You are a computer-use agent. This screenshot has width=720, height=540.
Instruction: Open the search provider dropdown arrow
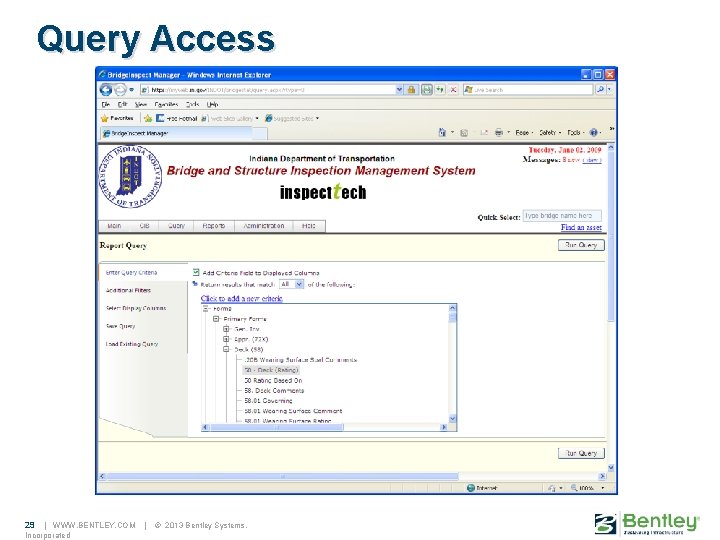coord(609,90)
